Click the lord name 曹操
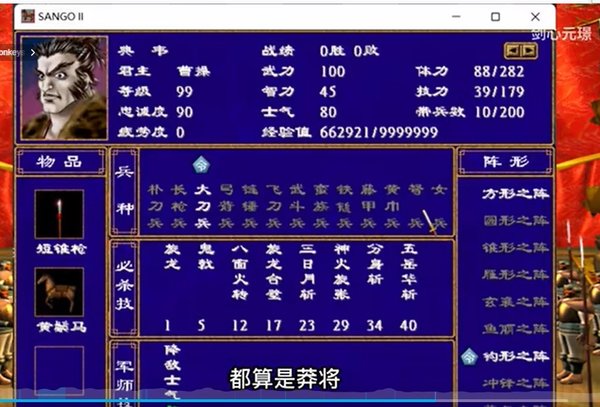The height and width of the screenshot is (407, 600). [x=193, y=72]
